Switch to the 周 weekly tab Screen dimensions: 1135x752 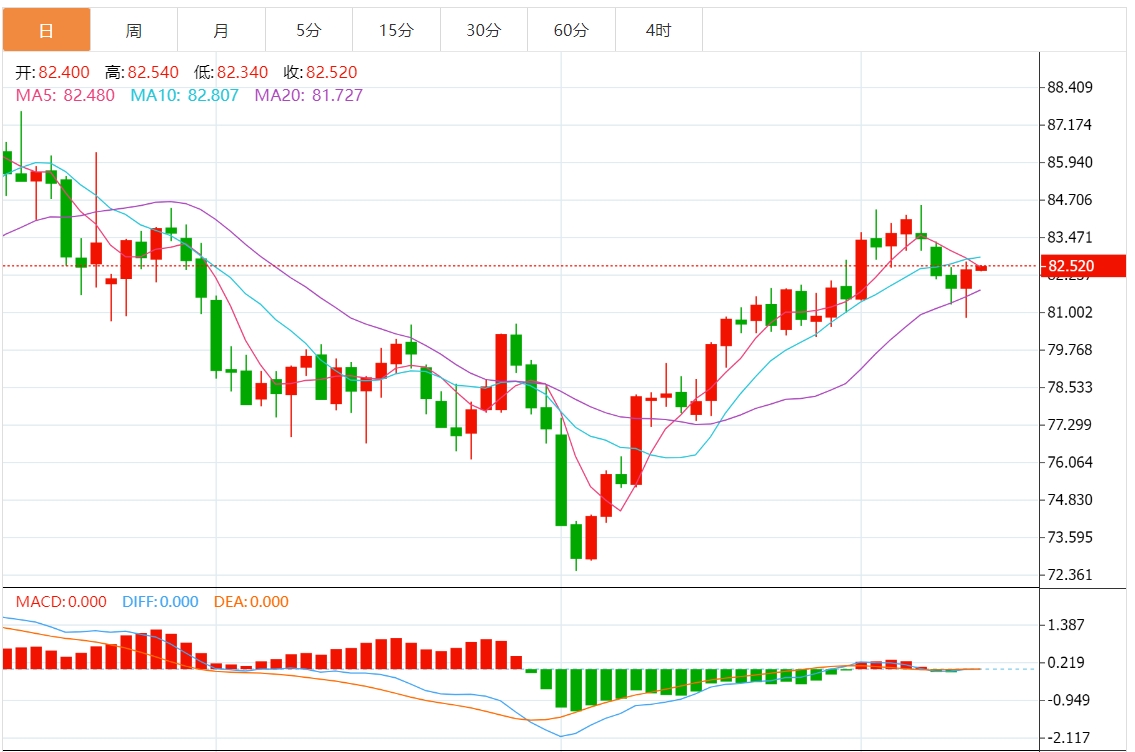coord(134,30)
